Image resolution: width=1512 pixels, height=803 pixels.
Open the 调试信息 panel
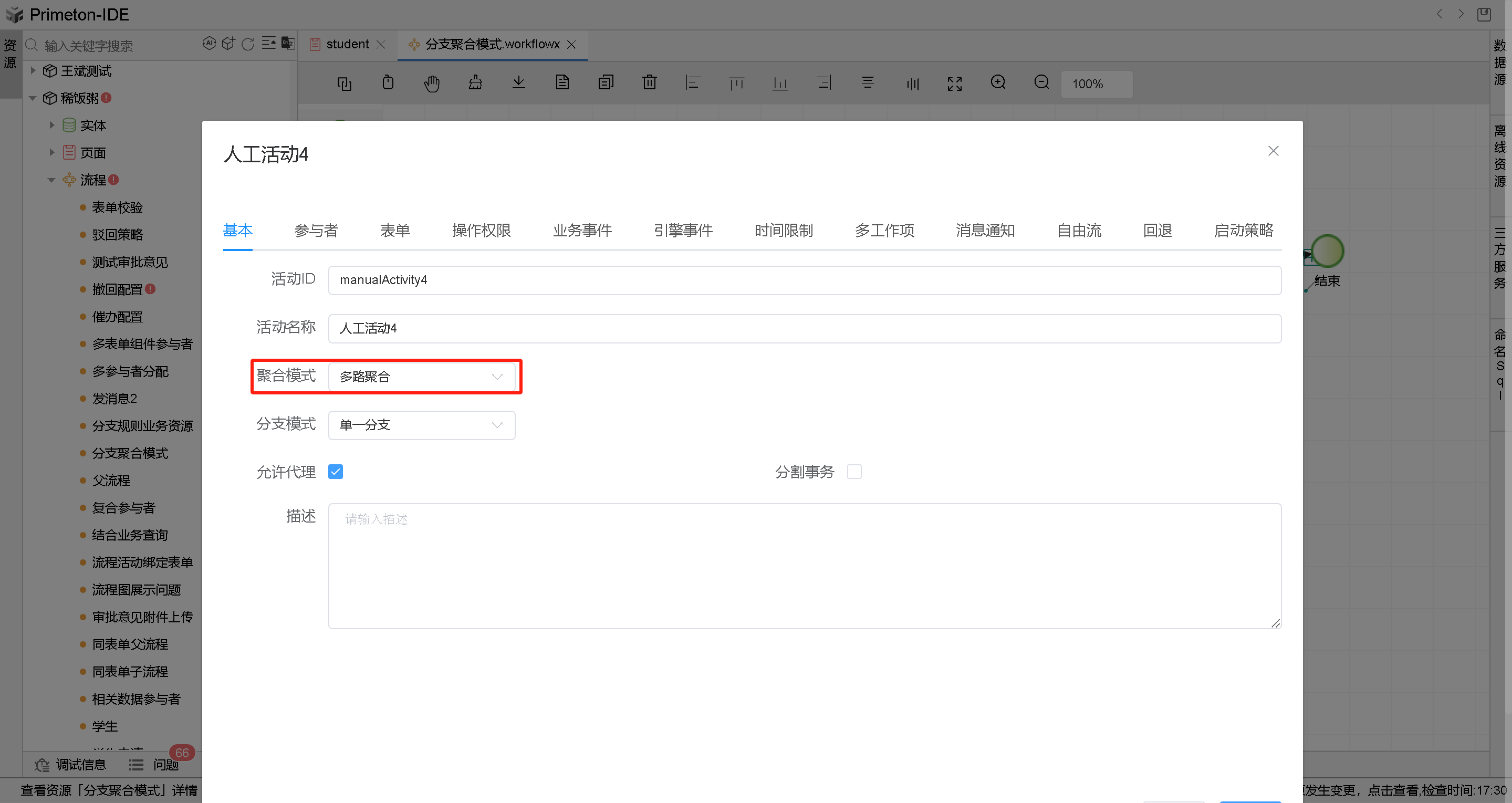pyautogui.click(x=70, y=765)
